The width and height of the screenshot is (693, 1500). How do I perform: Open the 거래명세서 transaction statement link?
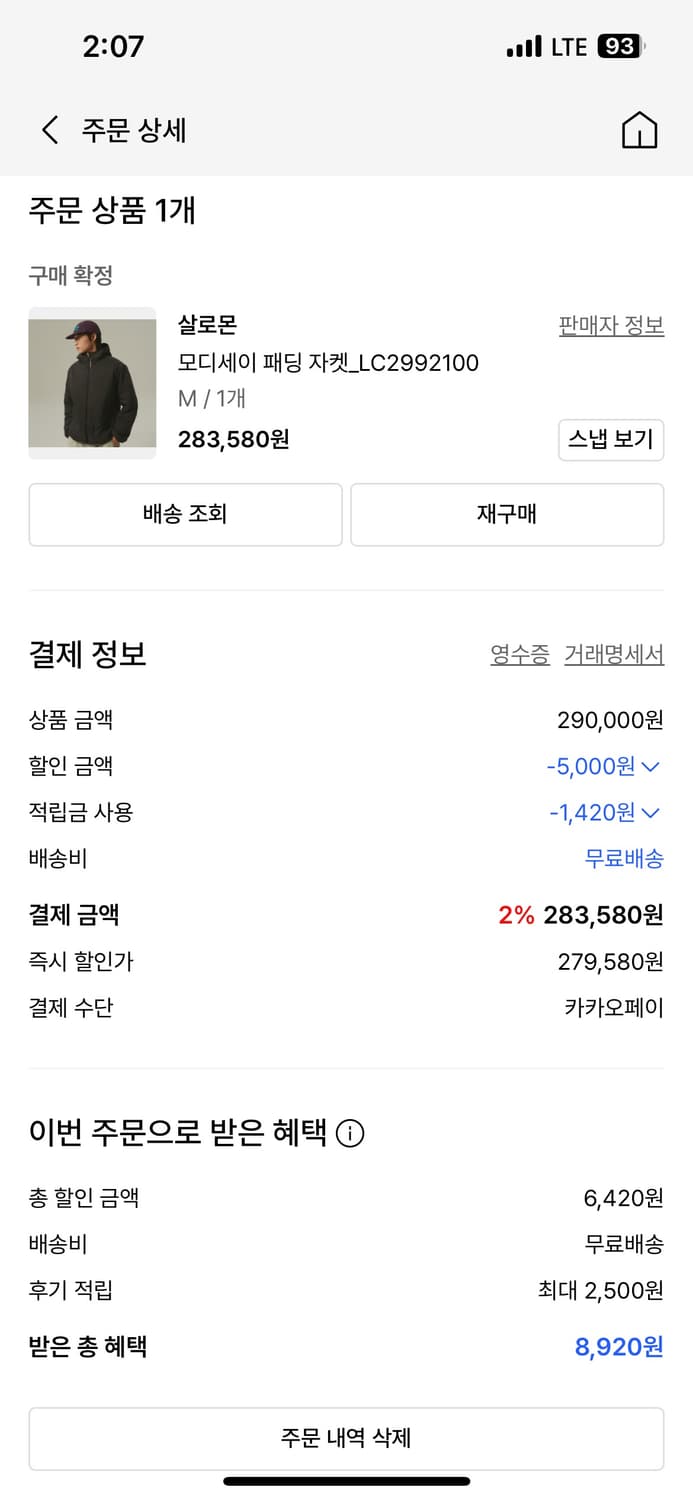[x=614, y=653]
